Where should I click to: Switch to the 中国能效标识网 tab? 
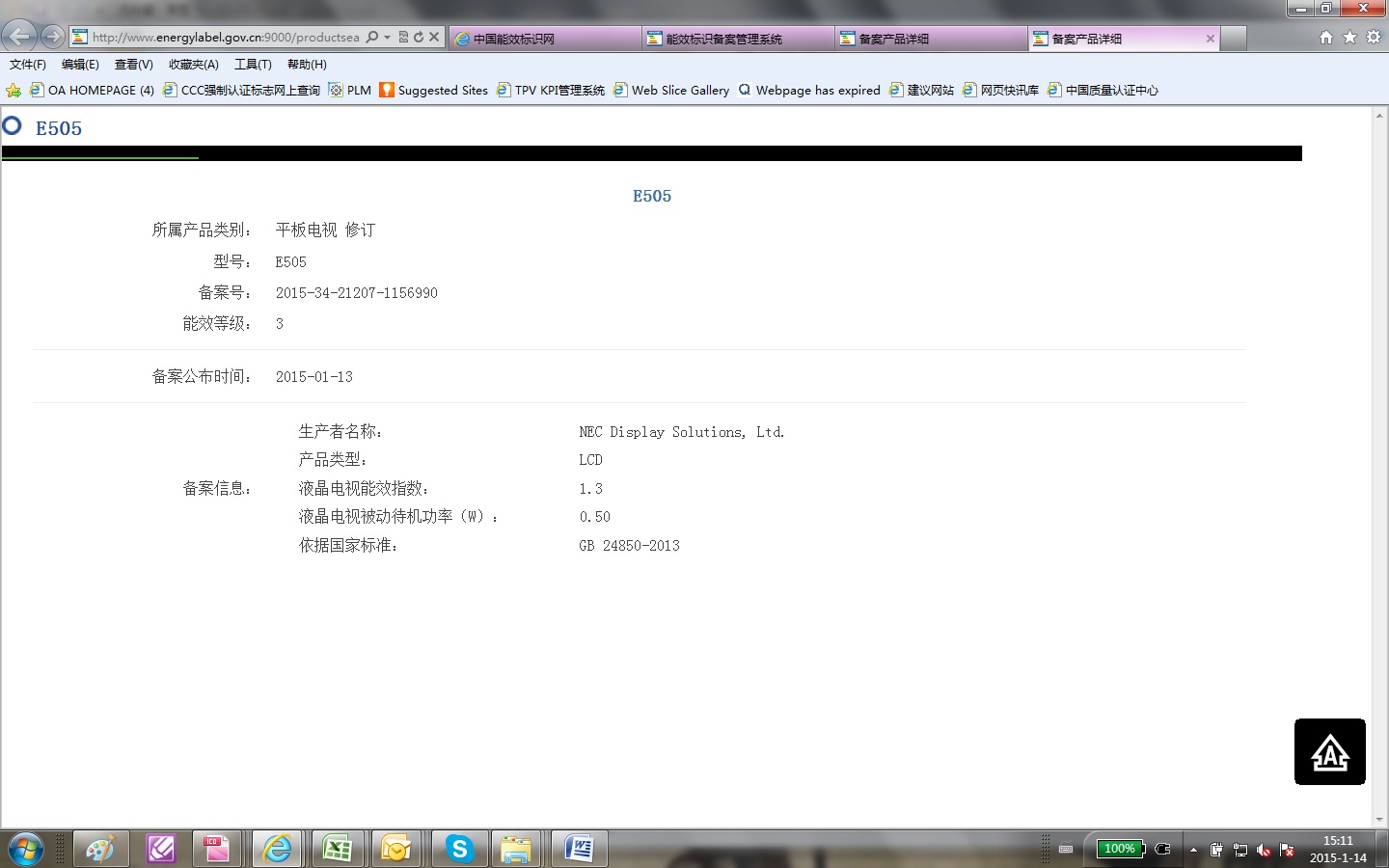pos(545,39)
